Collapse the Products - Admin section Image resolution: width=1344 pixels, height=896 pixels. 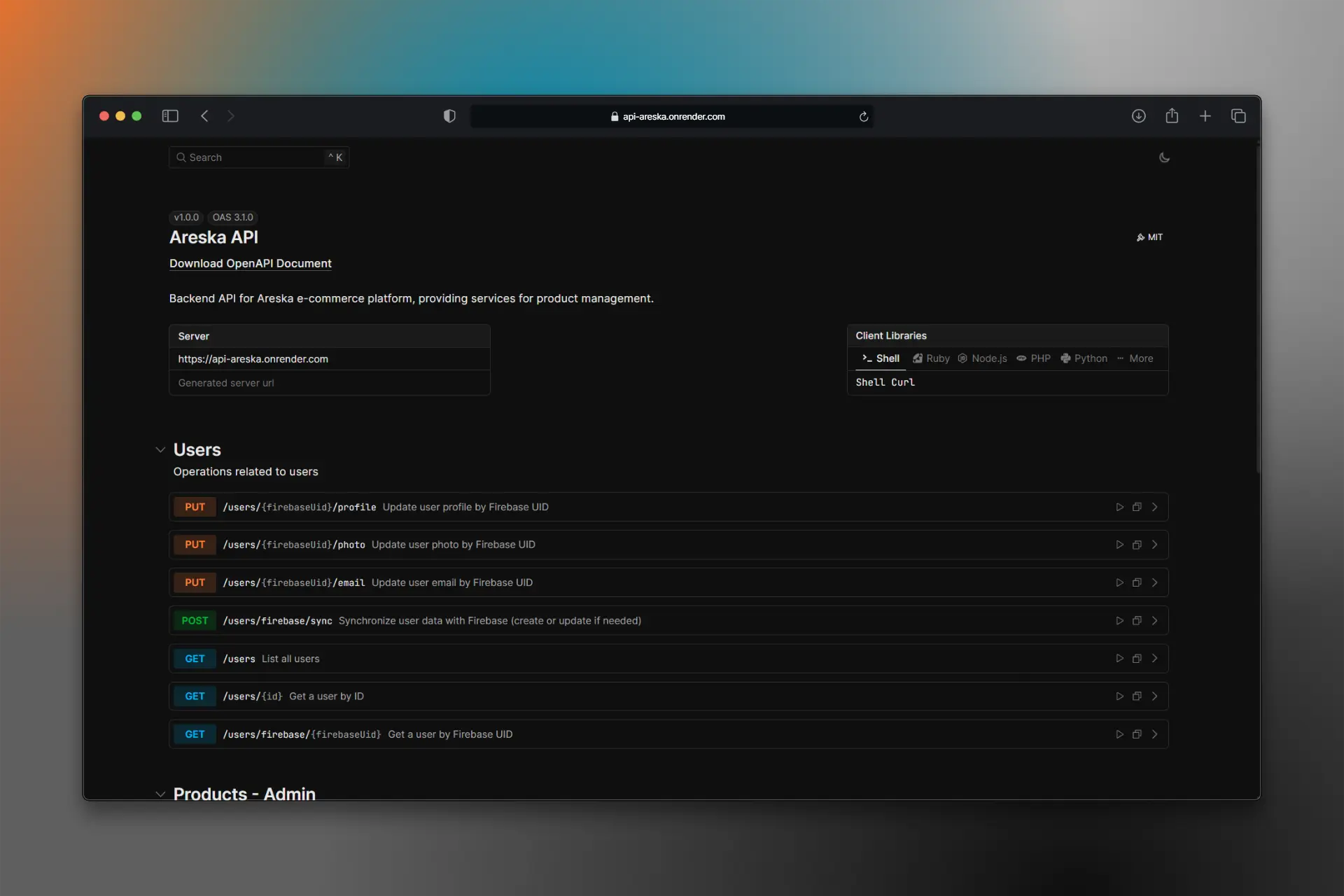coord(160,794)
